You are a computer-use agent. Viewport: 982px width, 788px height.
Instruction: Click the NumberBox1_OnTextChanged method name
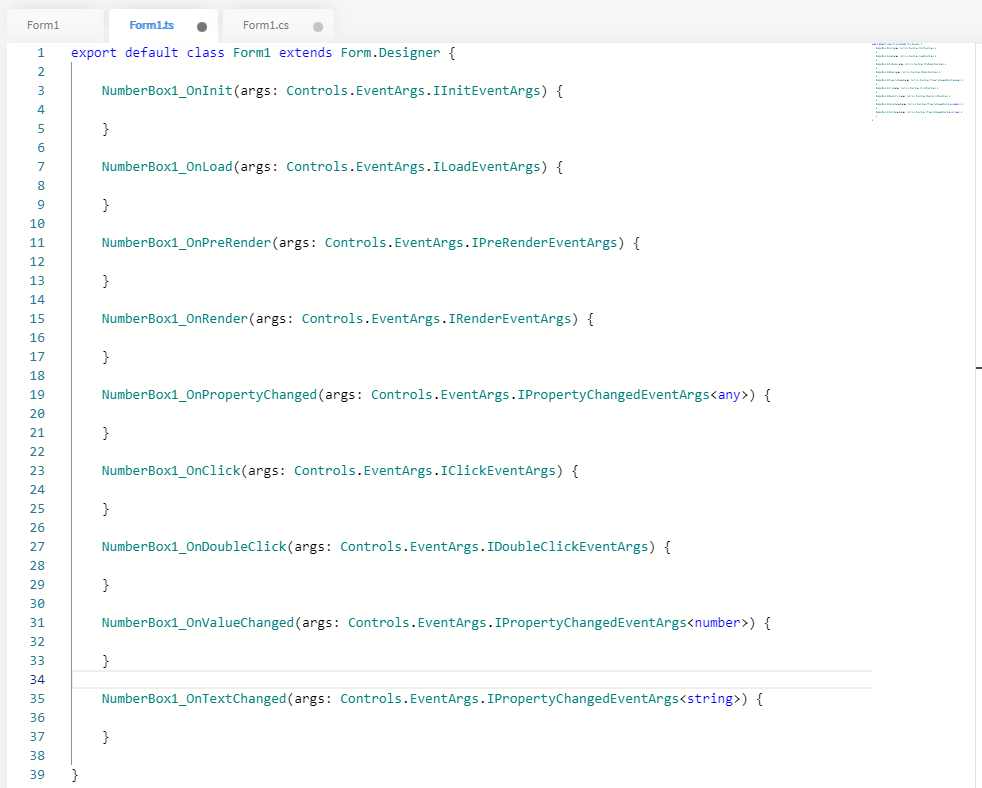coord(194,699)
